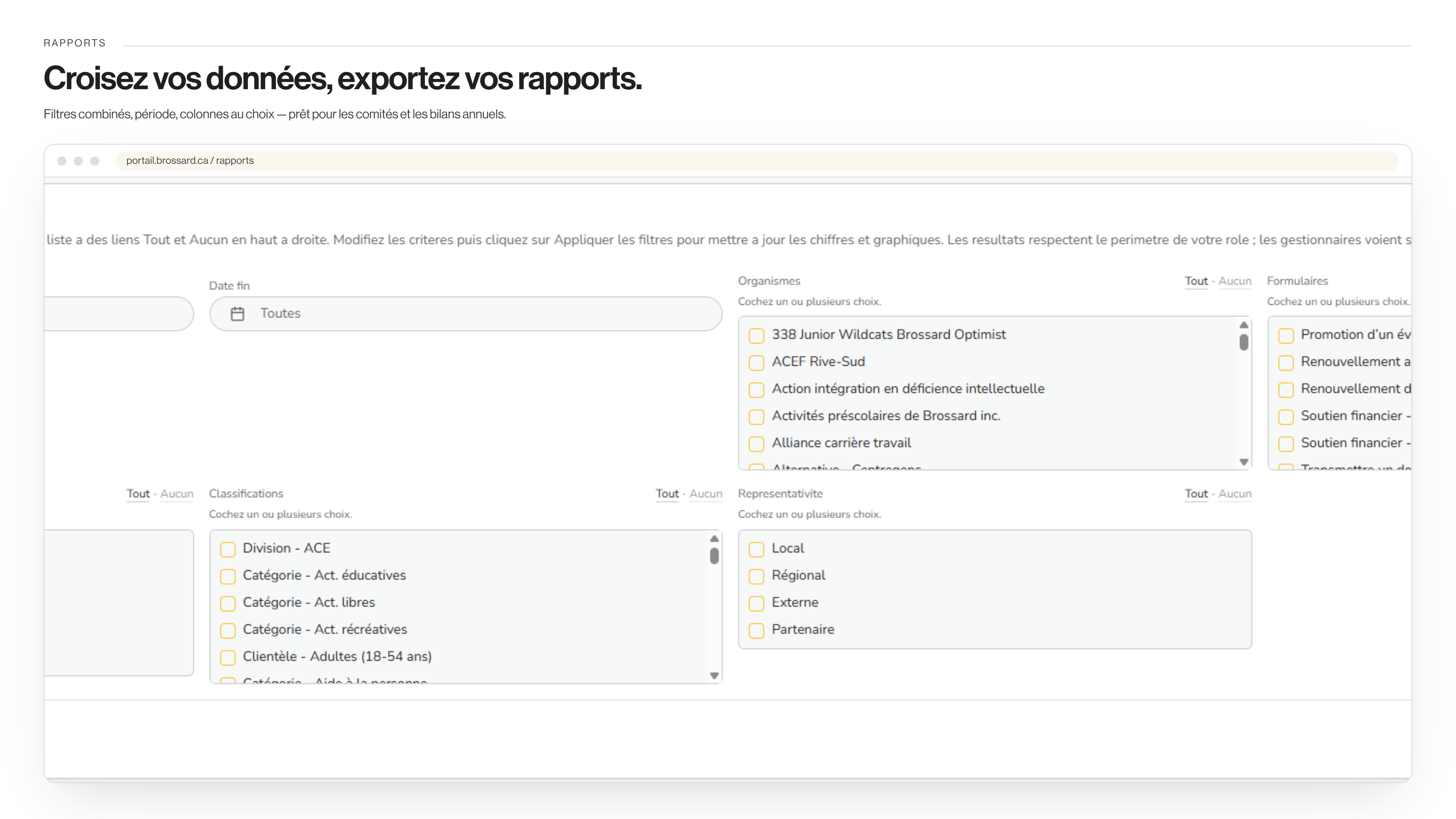Click Tout link for Representativite

[1196, 494]
